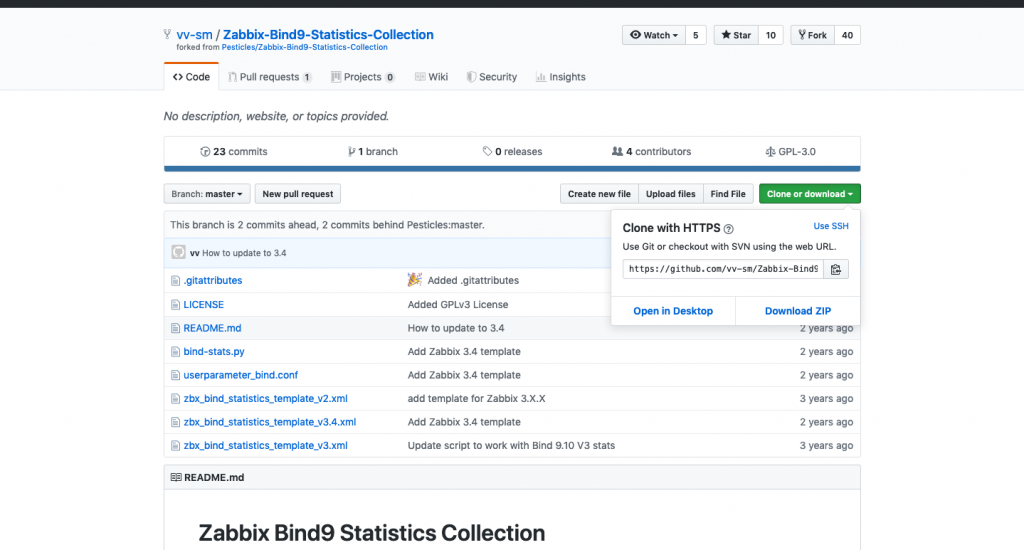Viewport: 1024px width, 550px height.
Task: Toggle the Clone or download dropdown
Action: [809, 194]
